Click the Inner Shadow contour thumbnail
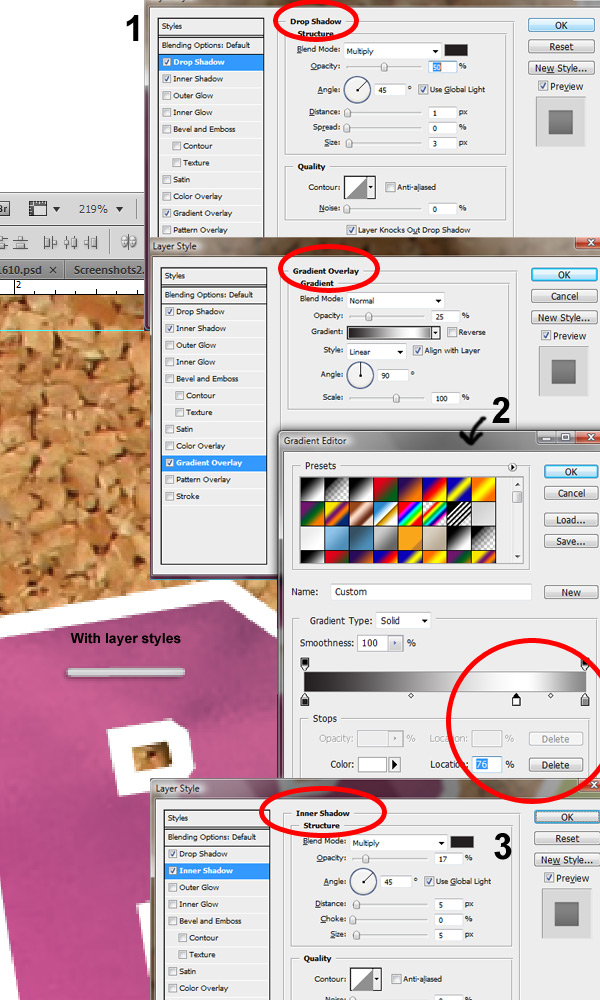The image size is (600, 1000). tap(362, 979)
